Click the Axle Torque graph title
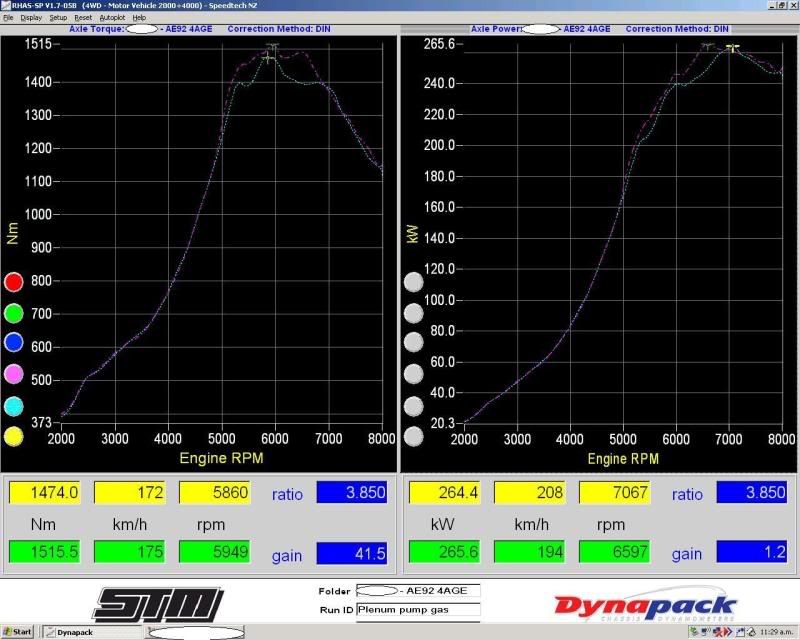Viewport: 800px width, 640px height. (x=199, y=29)
